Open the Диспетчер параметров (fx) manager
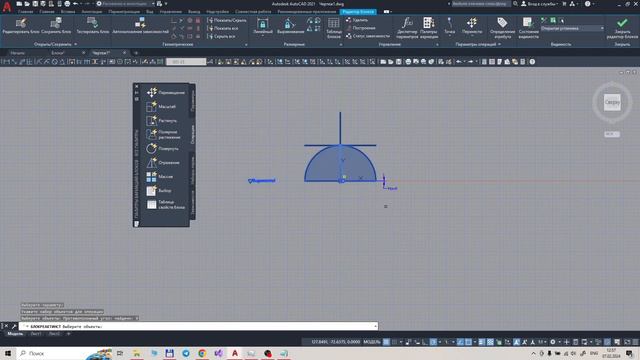The width and height of the screenshot is (640, 360). click(x=407, y=28)
